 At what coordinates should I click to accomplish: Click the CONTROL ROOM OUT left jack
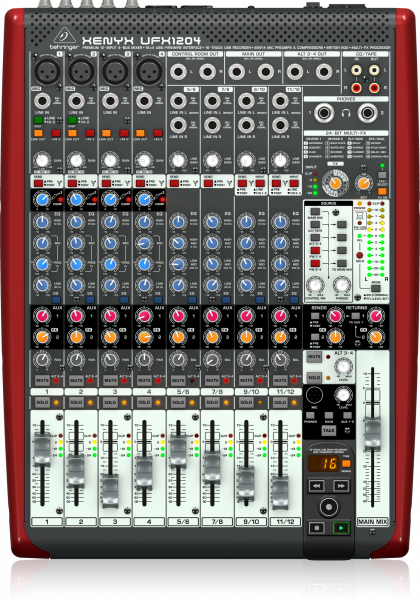pos(178,72)
